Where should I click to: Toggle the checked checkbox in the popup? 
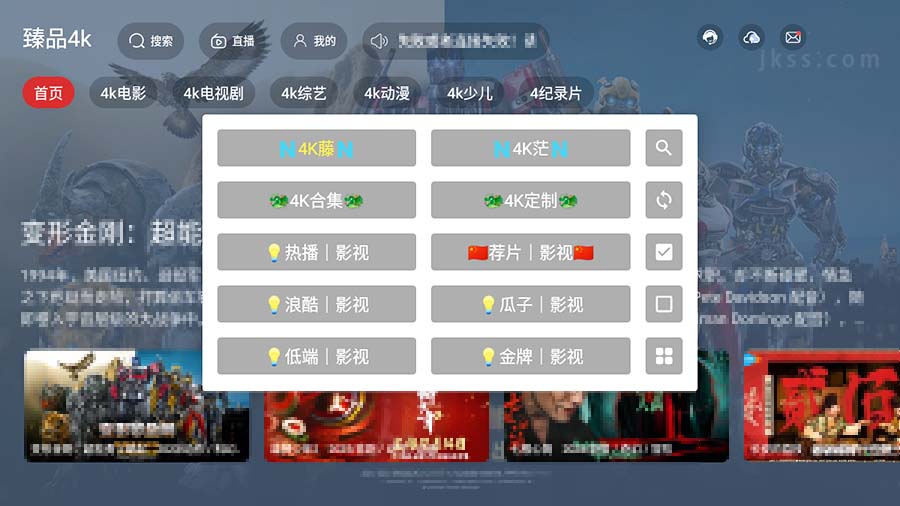click(x=664, y=252)
